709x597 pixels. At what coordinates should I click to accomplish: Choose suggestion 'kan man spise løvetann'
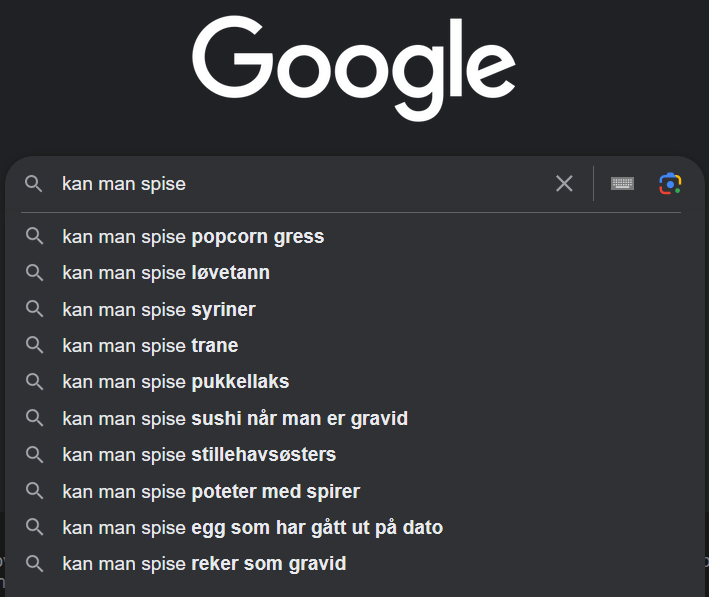pyautogui.click(x=166, y=273)
